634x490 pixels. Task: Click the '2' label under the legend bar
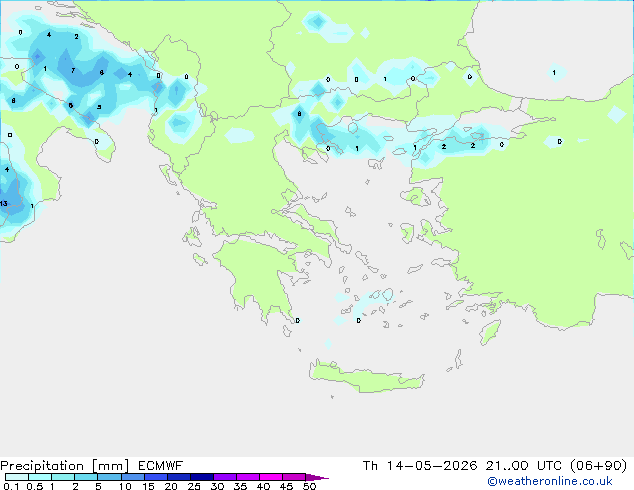(x=75, y=486)
